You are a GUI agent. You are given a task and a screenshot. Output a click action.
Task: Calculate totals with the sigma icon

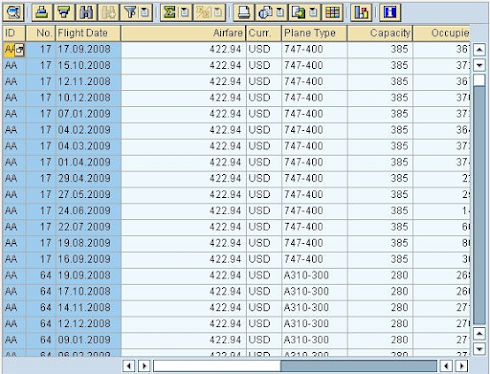(x=170, y=13)
